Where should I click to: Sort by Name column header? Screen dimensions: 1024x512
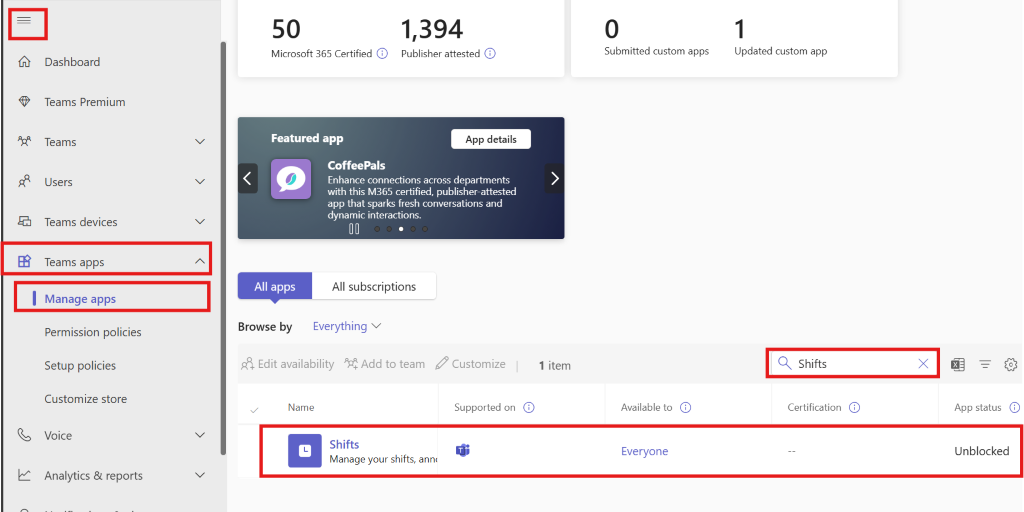tap(301, 408)
